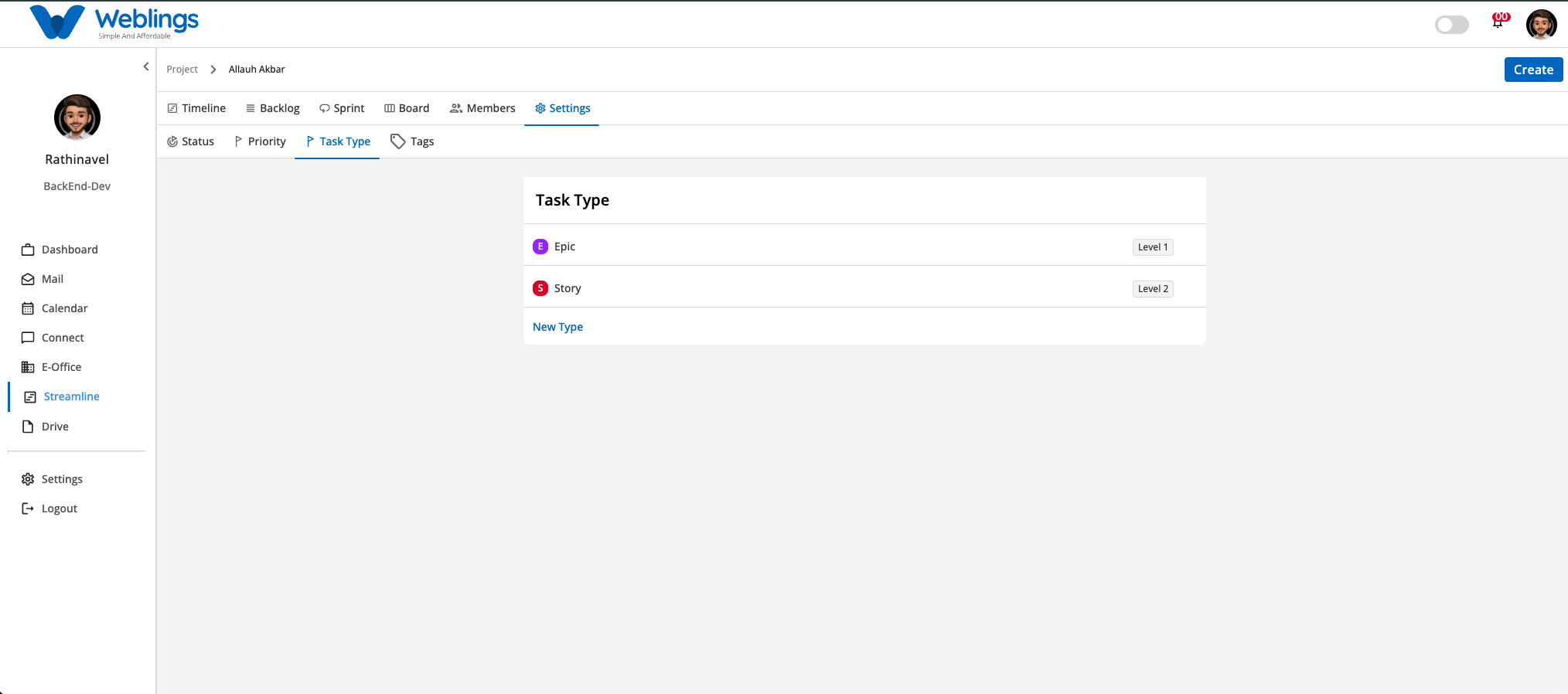Switch to the Sprint tab
This screenshot has height=694, width=1568.
coord(342,108)
